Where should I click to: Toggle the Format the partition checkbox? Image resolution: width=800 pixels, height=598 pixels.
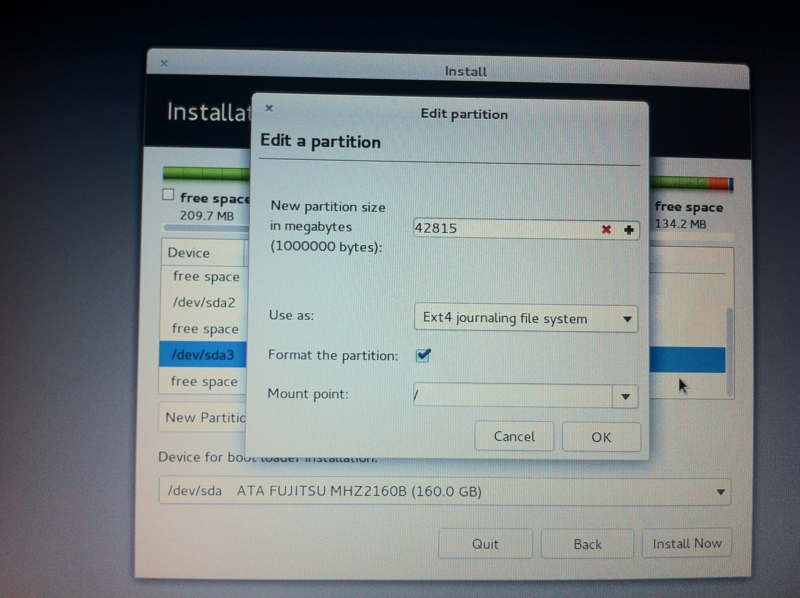click(x=423, y=355)
